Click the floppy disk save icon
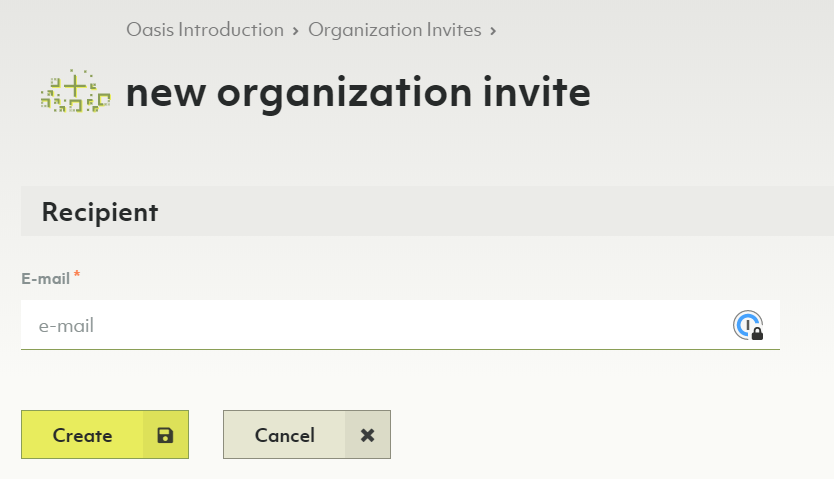This screenshot has width=834, height=479. click(165, 435)
